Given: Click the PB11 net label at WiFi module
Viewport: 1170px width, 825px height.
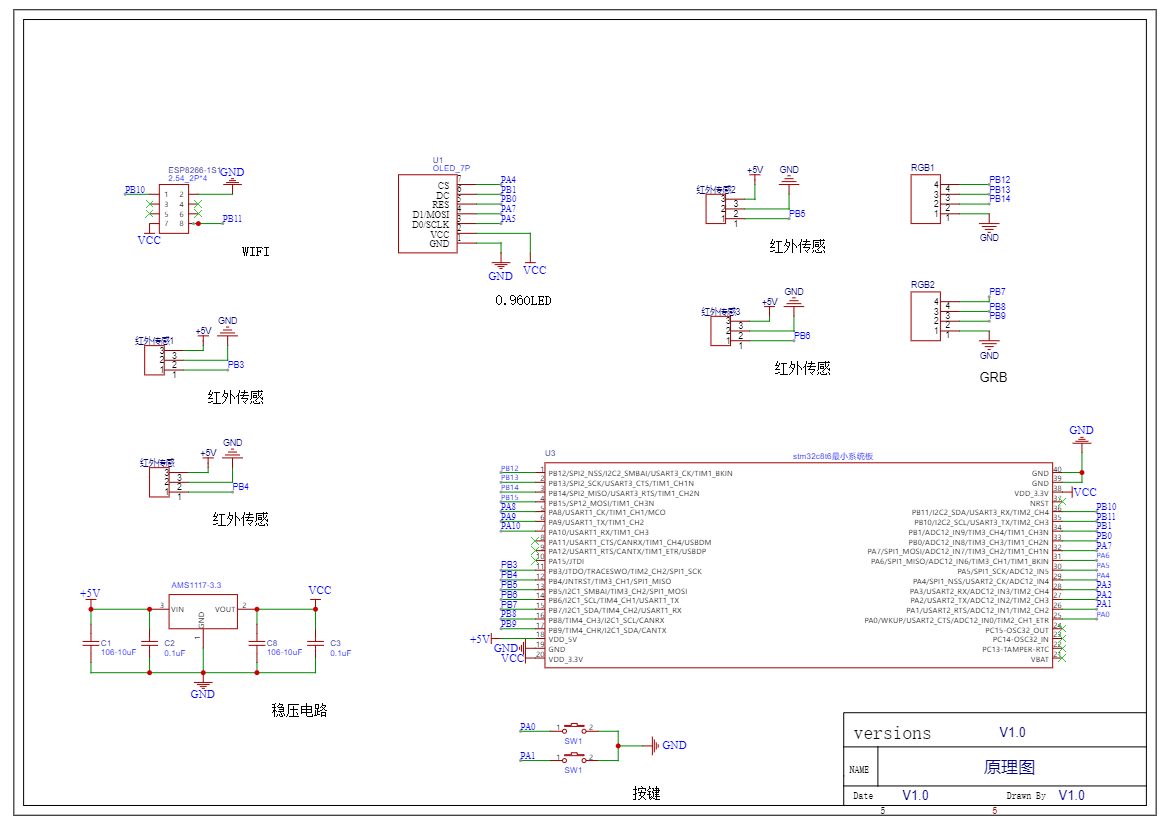Looking at the screenshot, I should click(232, 219).
